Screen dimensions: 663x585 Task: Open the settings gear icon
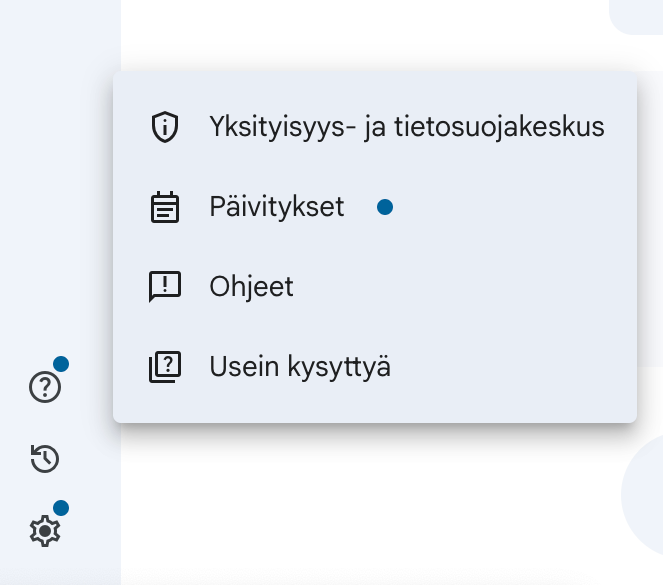pos(45,531)
